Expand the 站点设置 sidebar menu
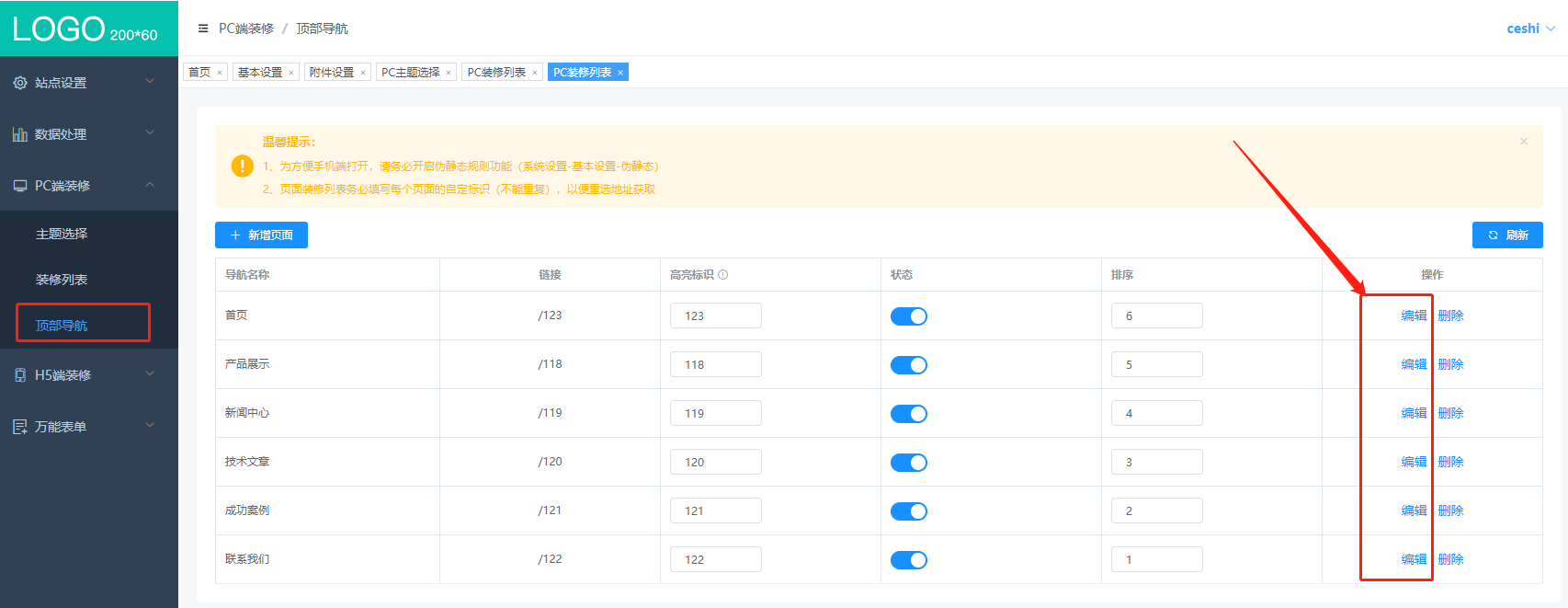 [x=89, y=83]
